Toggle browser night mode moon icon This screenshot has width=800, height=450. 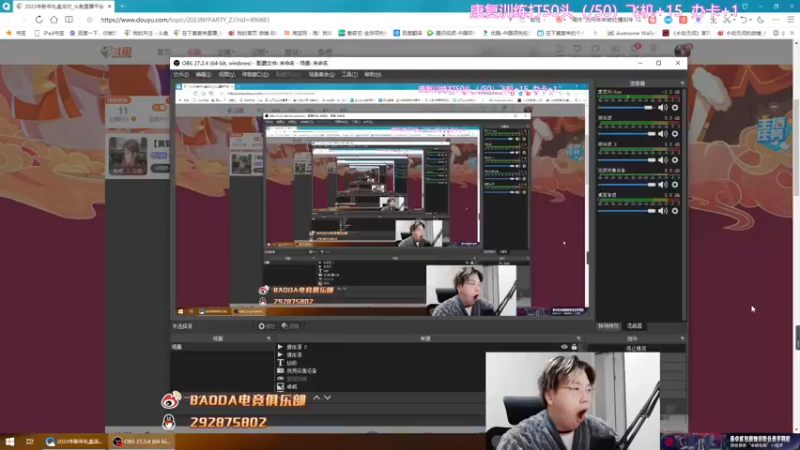tap(761, 19)
